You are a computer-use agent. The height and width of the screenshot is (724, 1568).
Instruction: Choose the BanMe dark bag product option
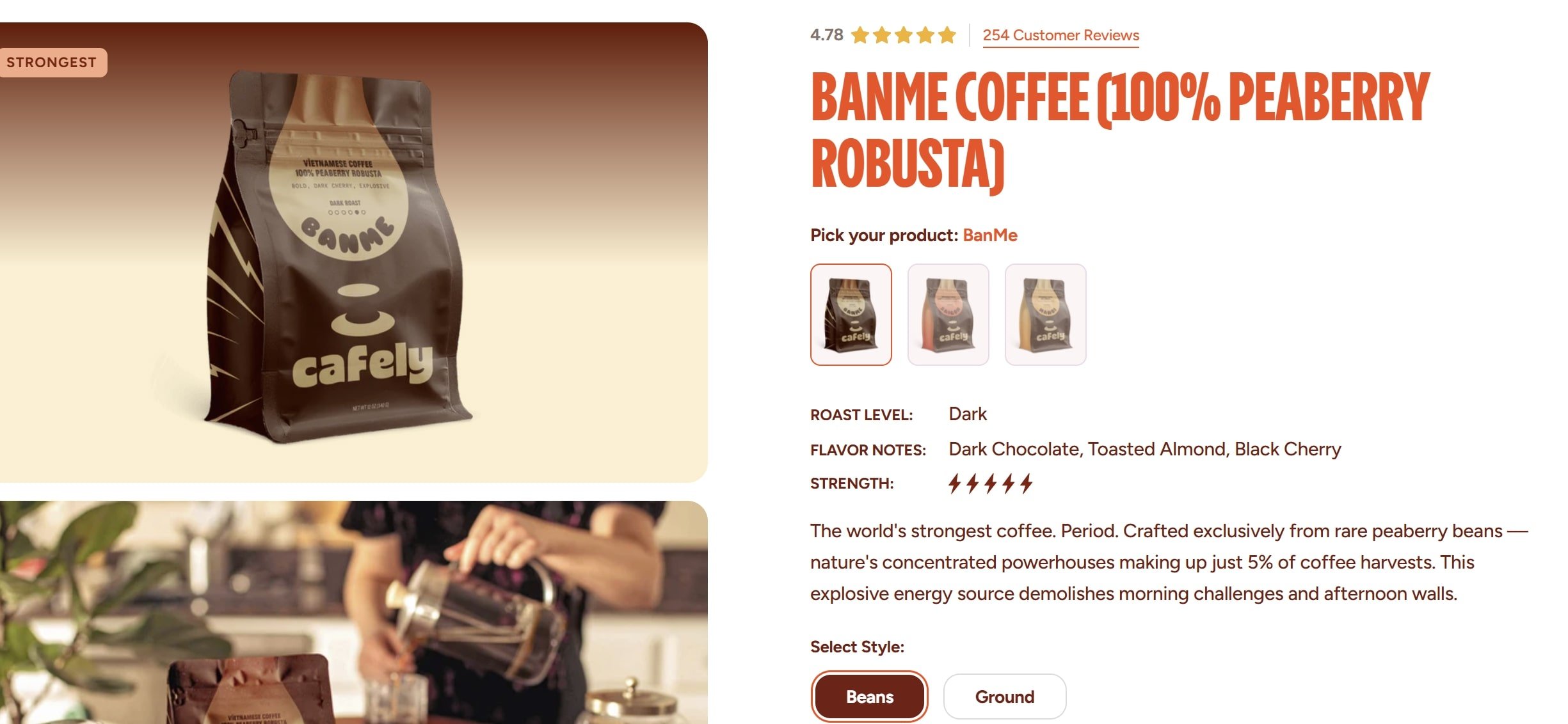pyautogui.click(x=851, y=315)
